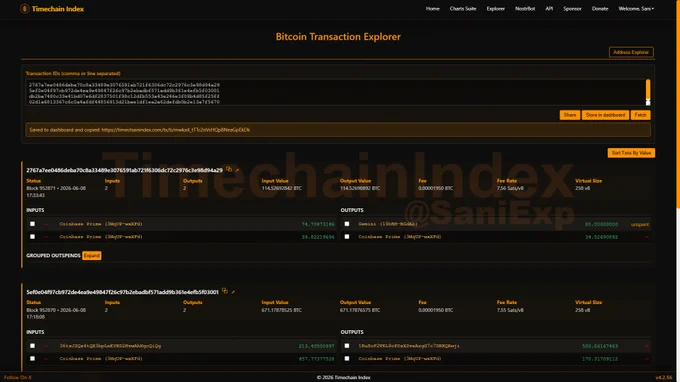This screenshot has height=382, width=680.
Task: Open Coinbase Prime address on 74.70473146 input
Action: (101, 224)
